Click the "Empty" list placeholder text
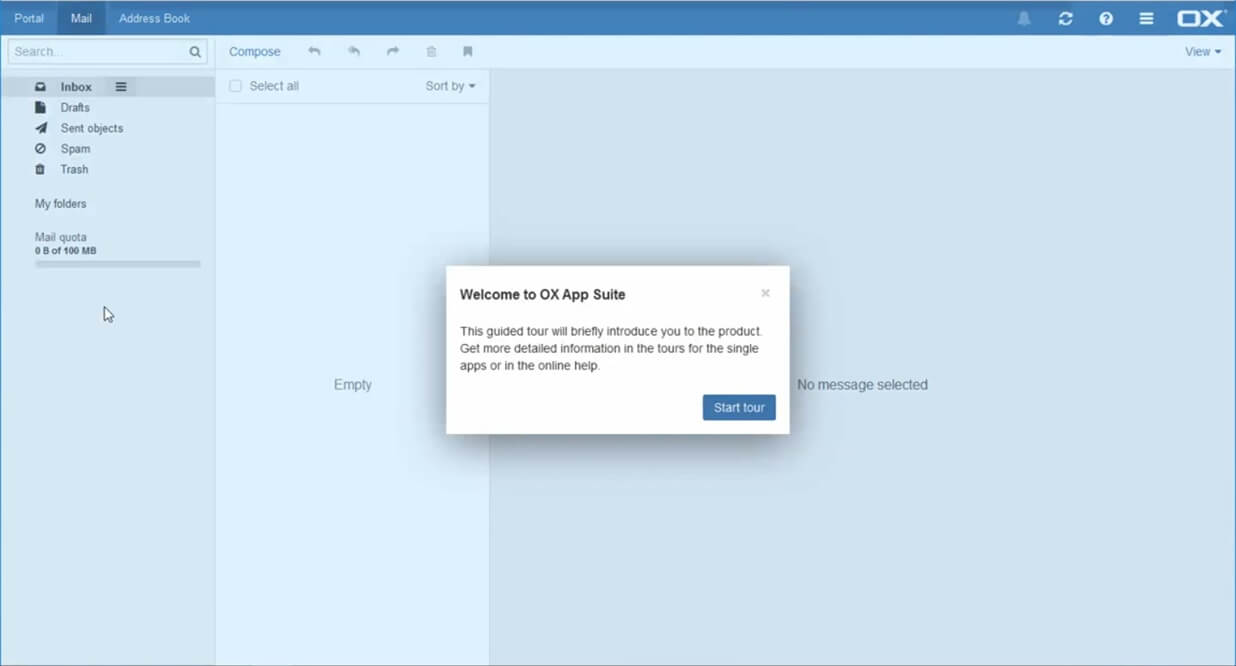1236x666 pixels. click(x=353, y=384)
